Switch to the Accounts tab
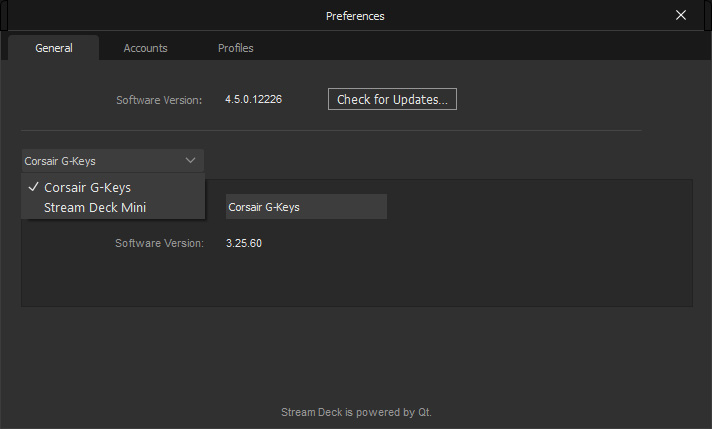The height and width of the screenshot is (429, 712). pyautogui.click(x=145, y=48)
